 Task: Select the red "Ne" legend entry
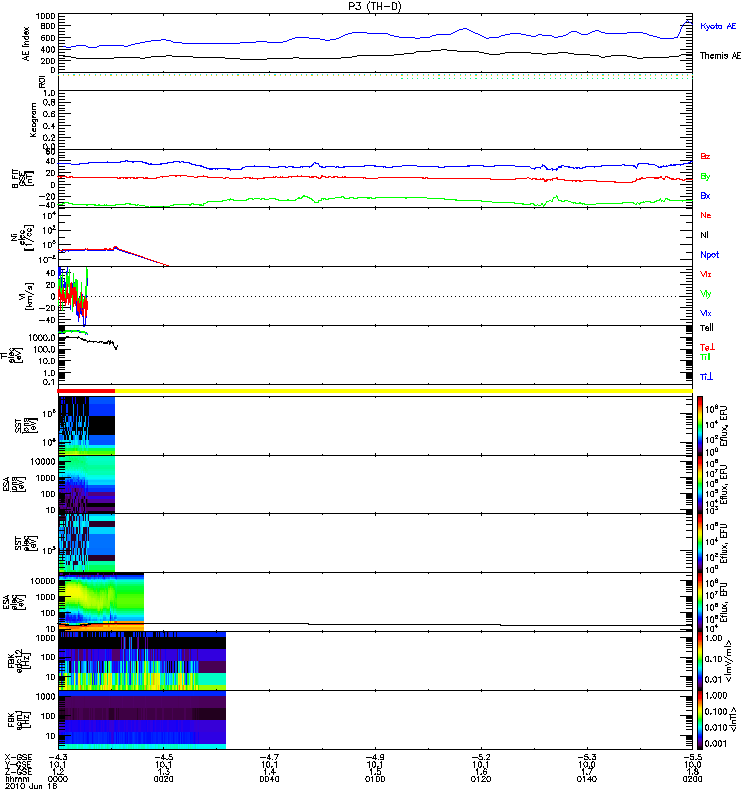point(706,215)
